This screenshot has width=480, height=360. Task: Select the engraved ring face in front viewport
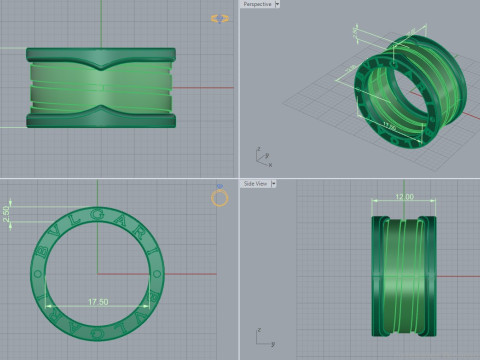(97, 274)
